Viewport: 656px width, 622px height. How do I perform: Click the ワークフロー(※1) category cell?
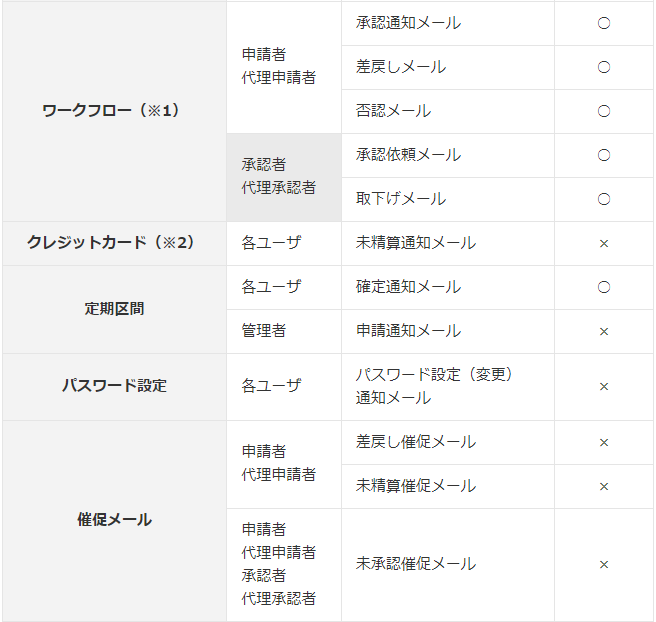[112, 111]
